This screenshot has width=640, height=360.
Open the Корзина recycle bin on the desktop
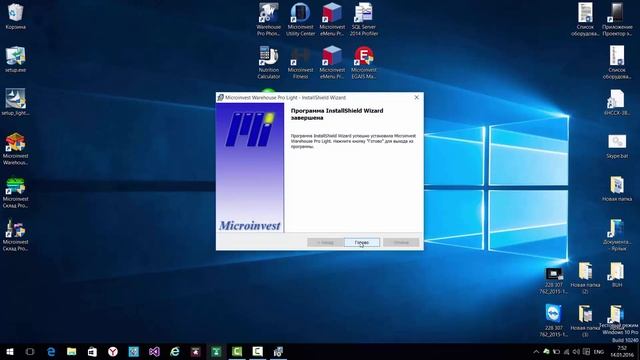point(16,17)
